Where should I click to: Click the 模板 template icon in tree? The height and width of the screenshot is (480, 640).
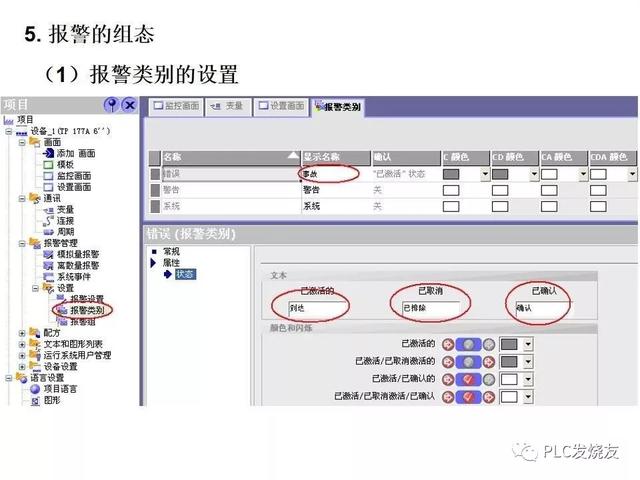tap(48, 164)
